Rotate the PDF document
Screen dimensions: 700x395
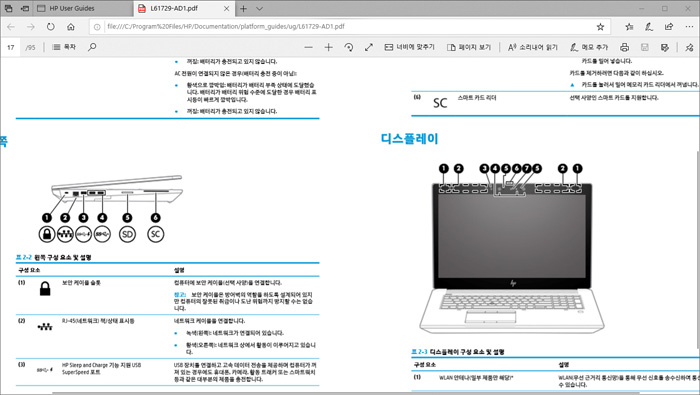tap(349, 47)
